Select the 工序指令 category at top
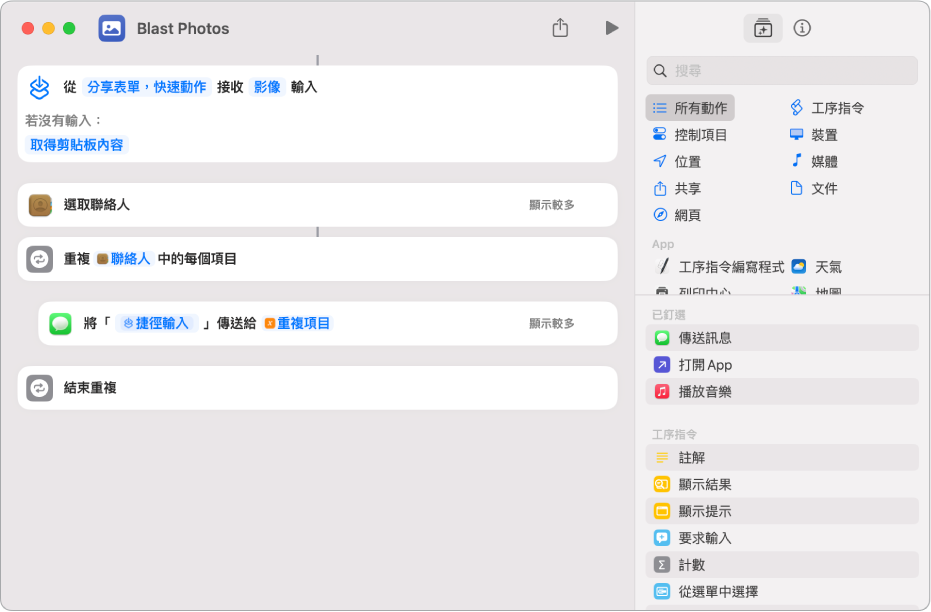This screenshot has height=612, width=931. [x=827, y=108]
